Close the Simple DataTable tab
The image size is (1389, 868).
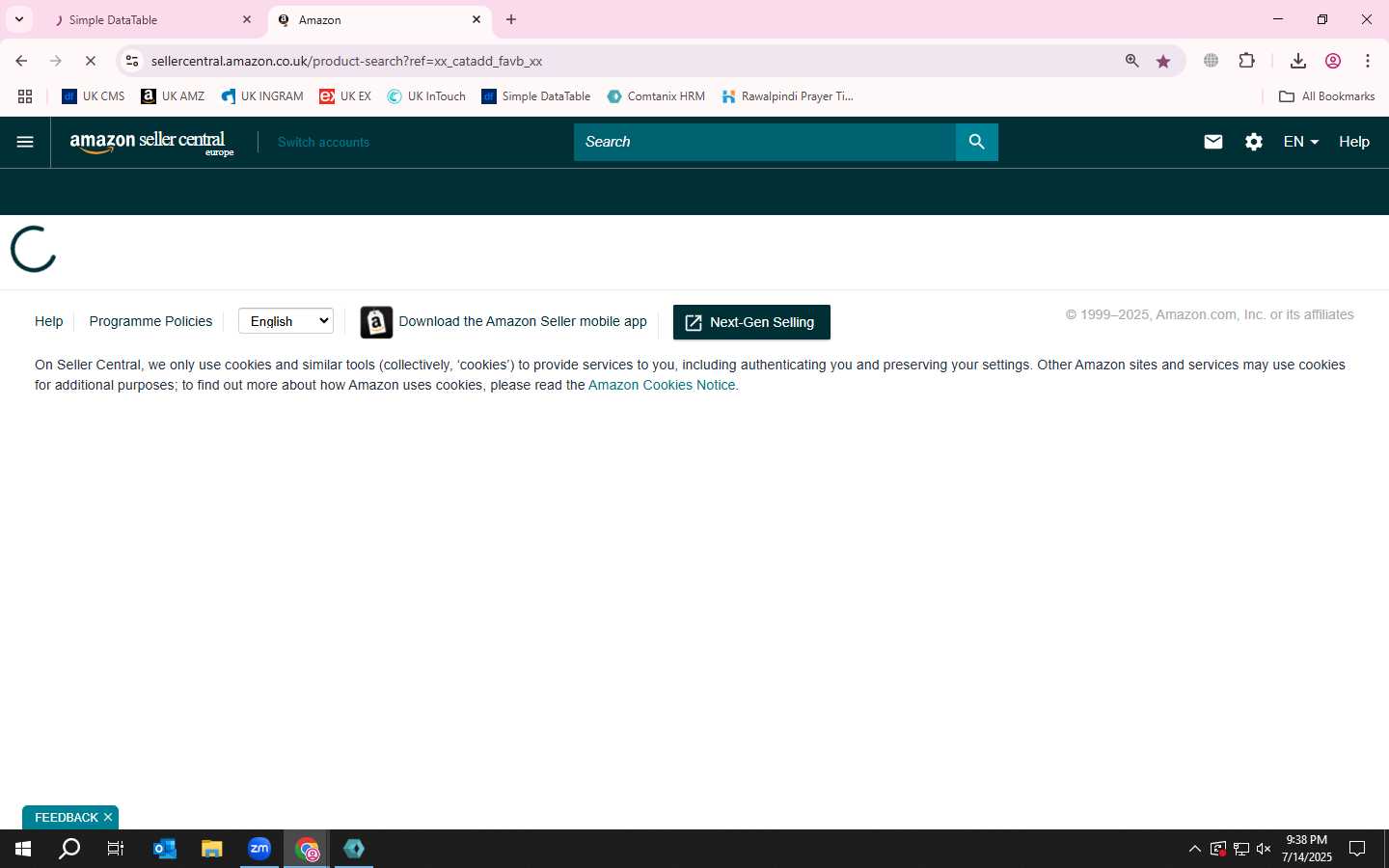[246, 19]
